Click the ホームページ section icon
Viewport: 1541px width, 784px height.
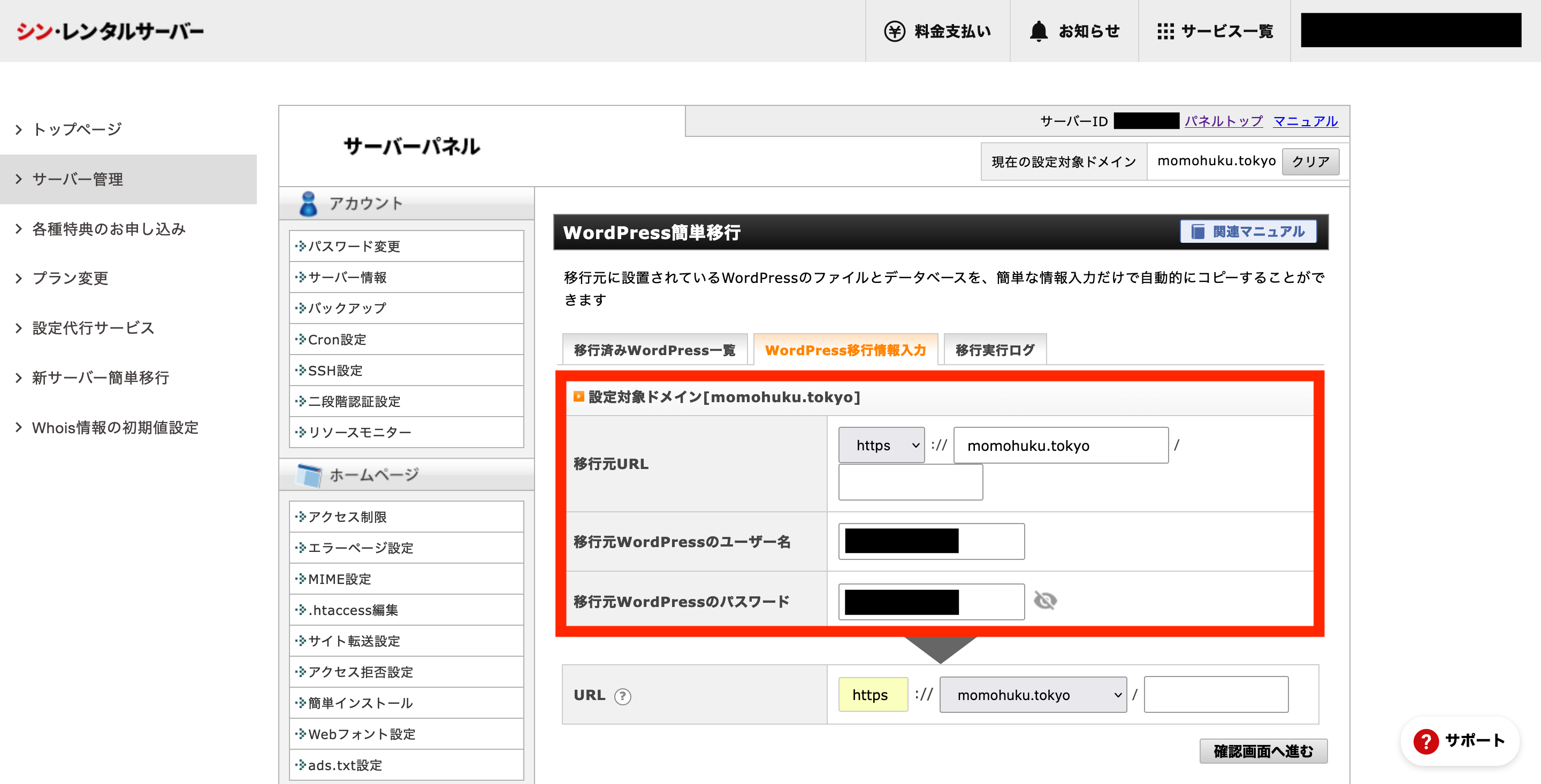pos(309,475)
